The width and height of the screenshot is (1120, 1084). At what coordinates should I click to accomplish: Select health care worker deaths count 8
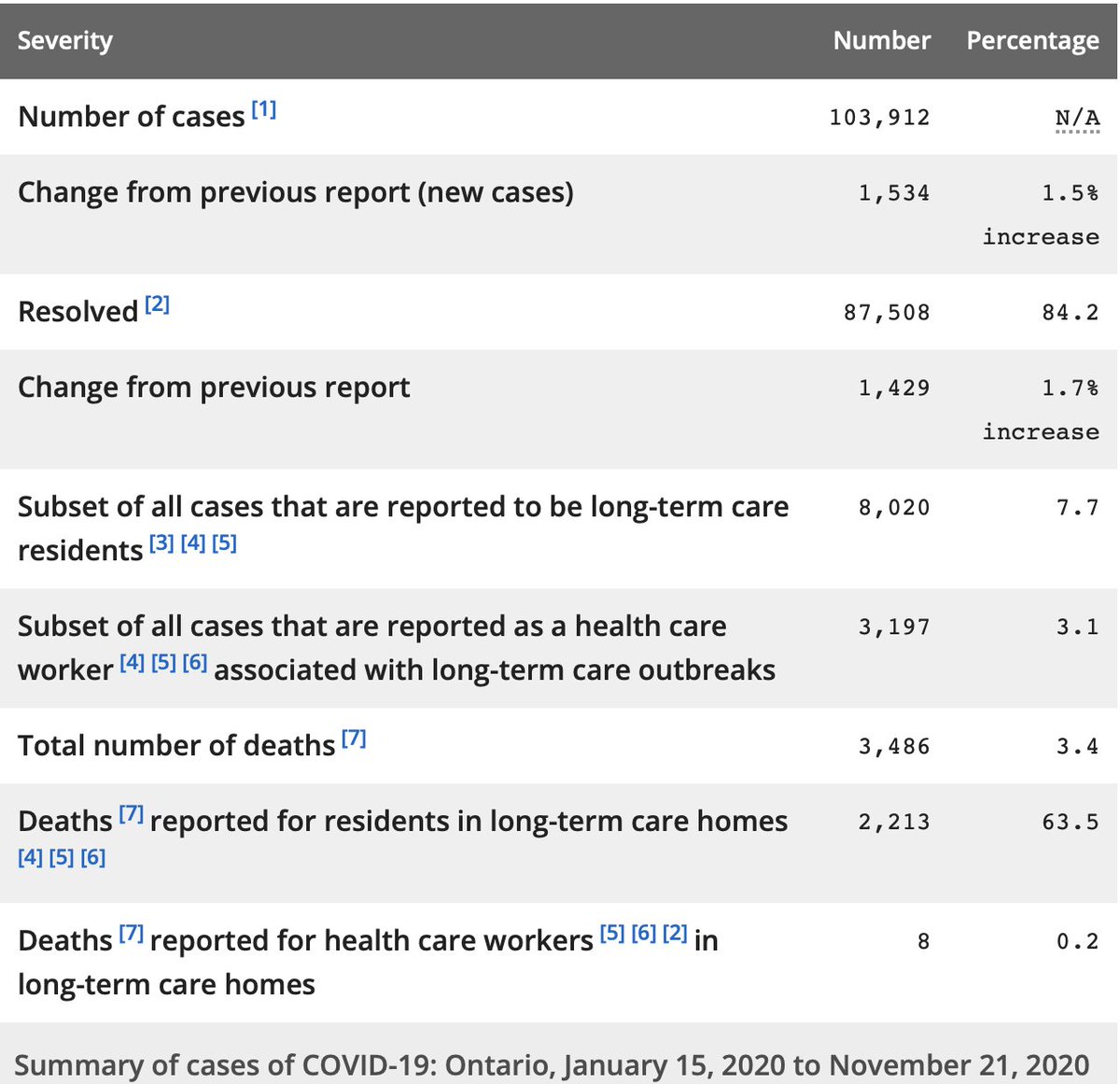pyautogui.click(x=923, y=942)
